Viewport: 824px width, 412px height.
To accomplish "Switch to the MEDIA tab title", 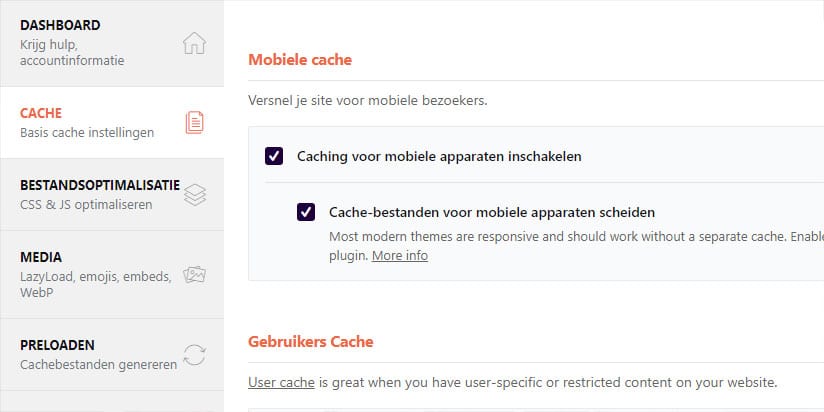I will point(41,257).
